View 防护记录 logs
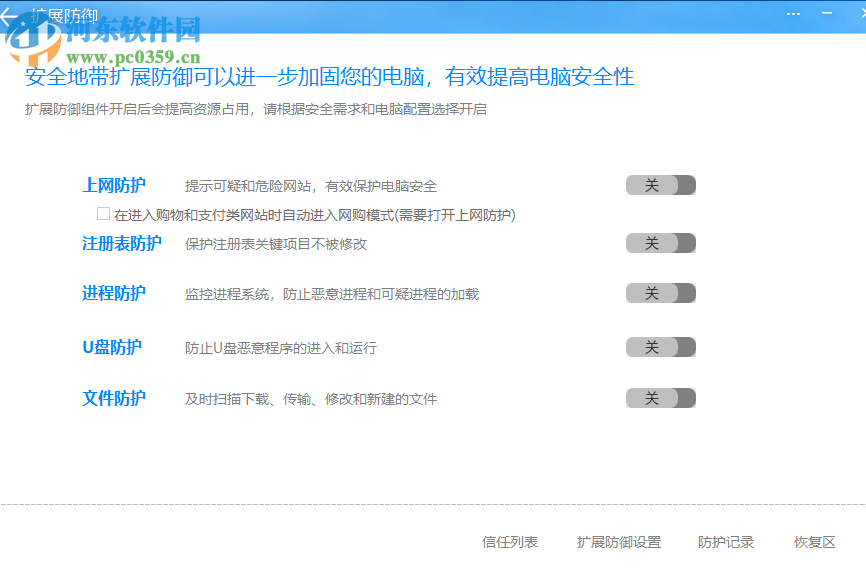The image size is (866, 575). (726, 542)
